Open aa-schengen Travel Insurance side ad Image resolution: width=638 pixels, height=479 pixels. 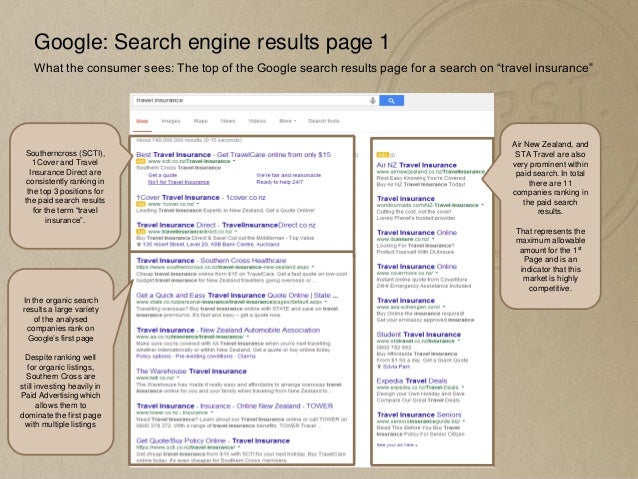click(406, 300)
